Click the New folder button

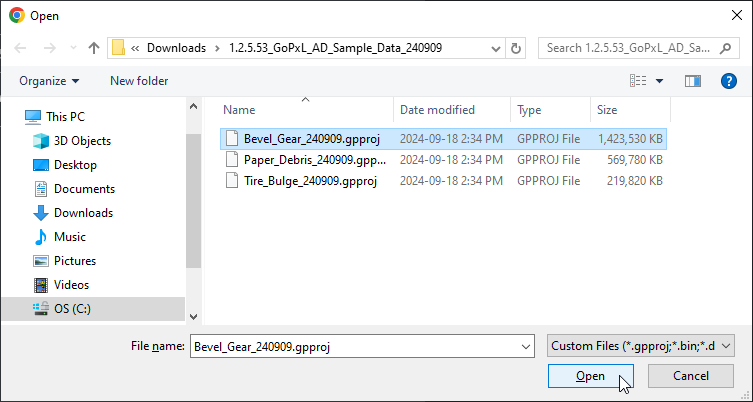[139, 81]
